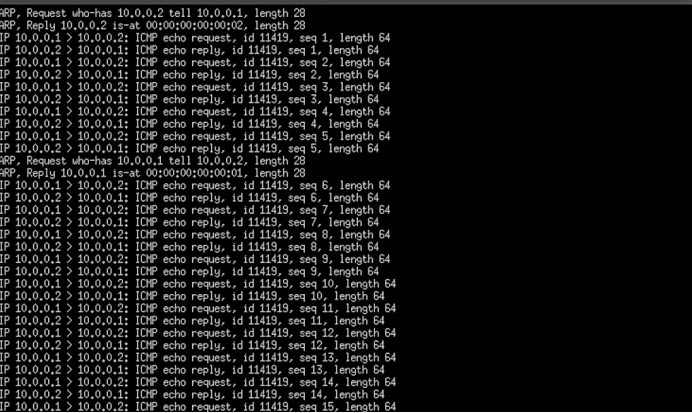
Task: Click the ARP Reply 10.0.0.1 is-at line
Action: [x=153, y=173]
